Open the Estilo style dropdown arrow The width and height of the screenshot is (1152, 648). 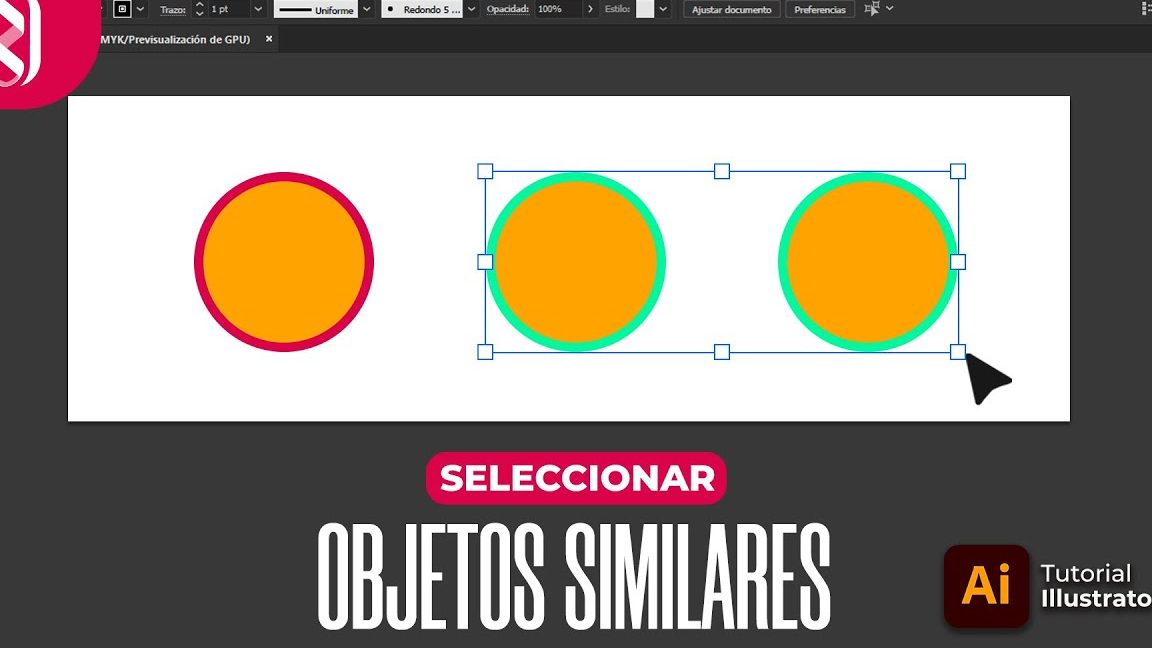point(663,9)
